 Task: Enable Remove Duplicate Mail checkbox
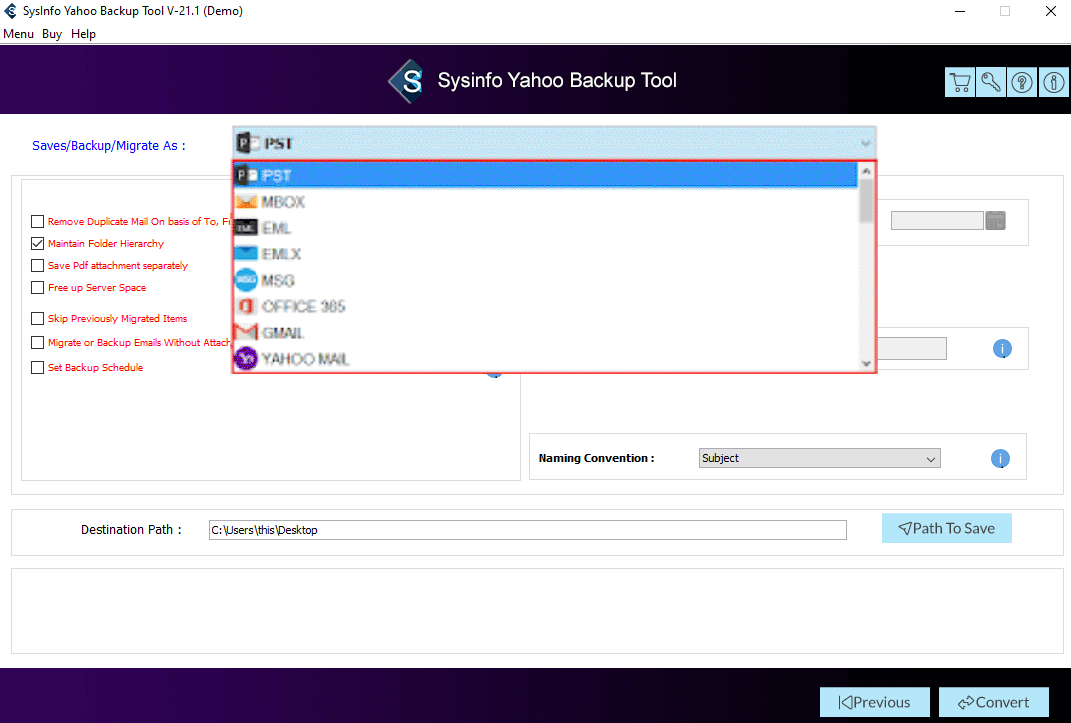[38, 221]
